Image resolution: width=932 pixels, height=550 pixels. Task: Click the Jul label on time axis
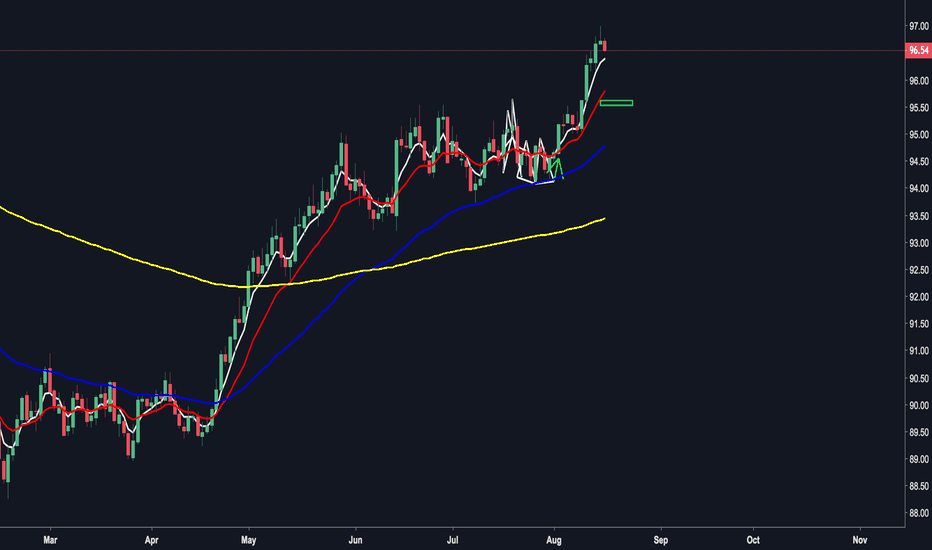pos(452,540)
